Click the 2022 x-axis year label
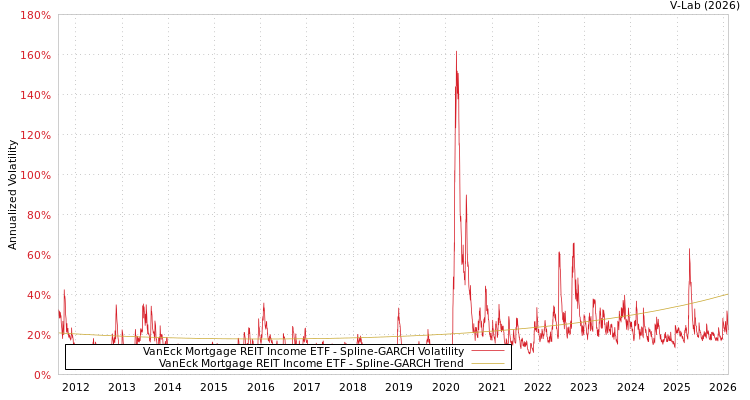750x400 pixels. coord(538,387)
